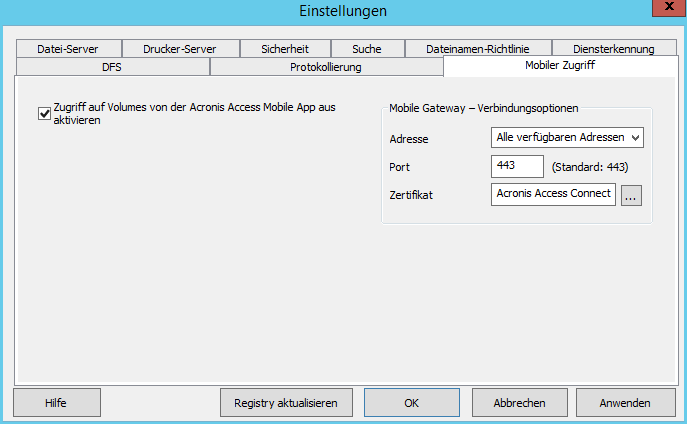This screenshot has width=687, height=424.
Task: Open the Diensterkennung tab
Action: 614,49
